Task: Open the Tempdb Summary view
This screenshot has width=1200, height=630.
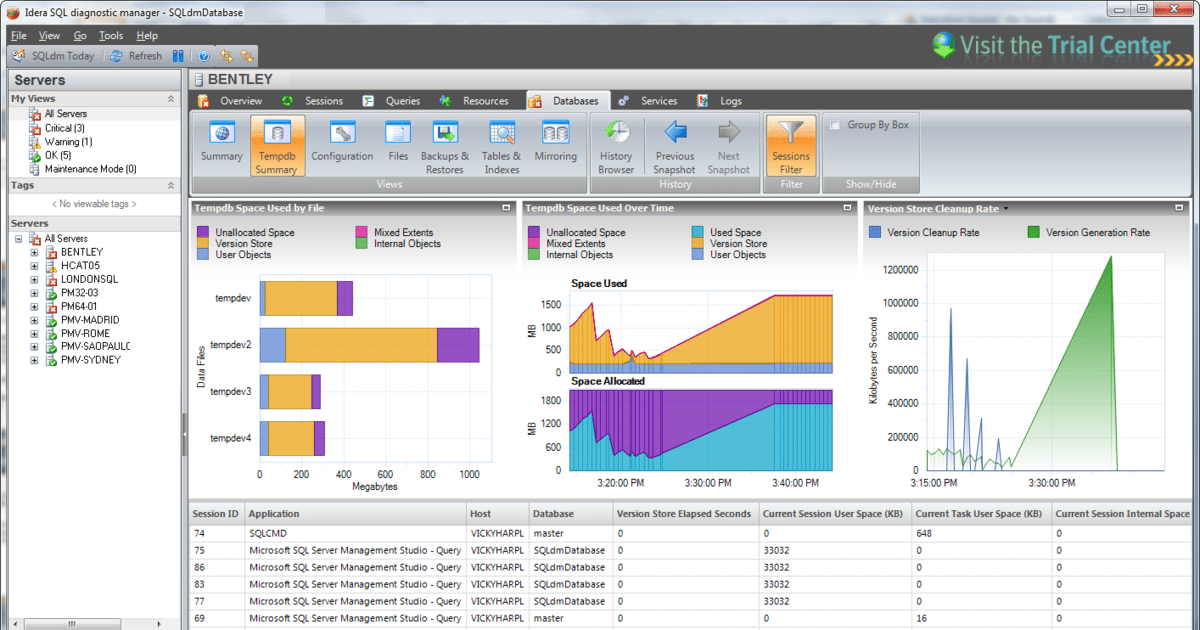Action: pos(277,145)
